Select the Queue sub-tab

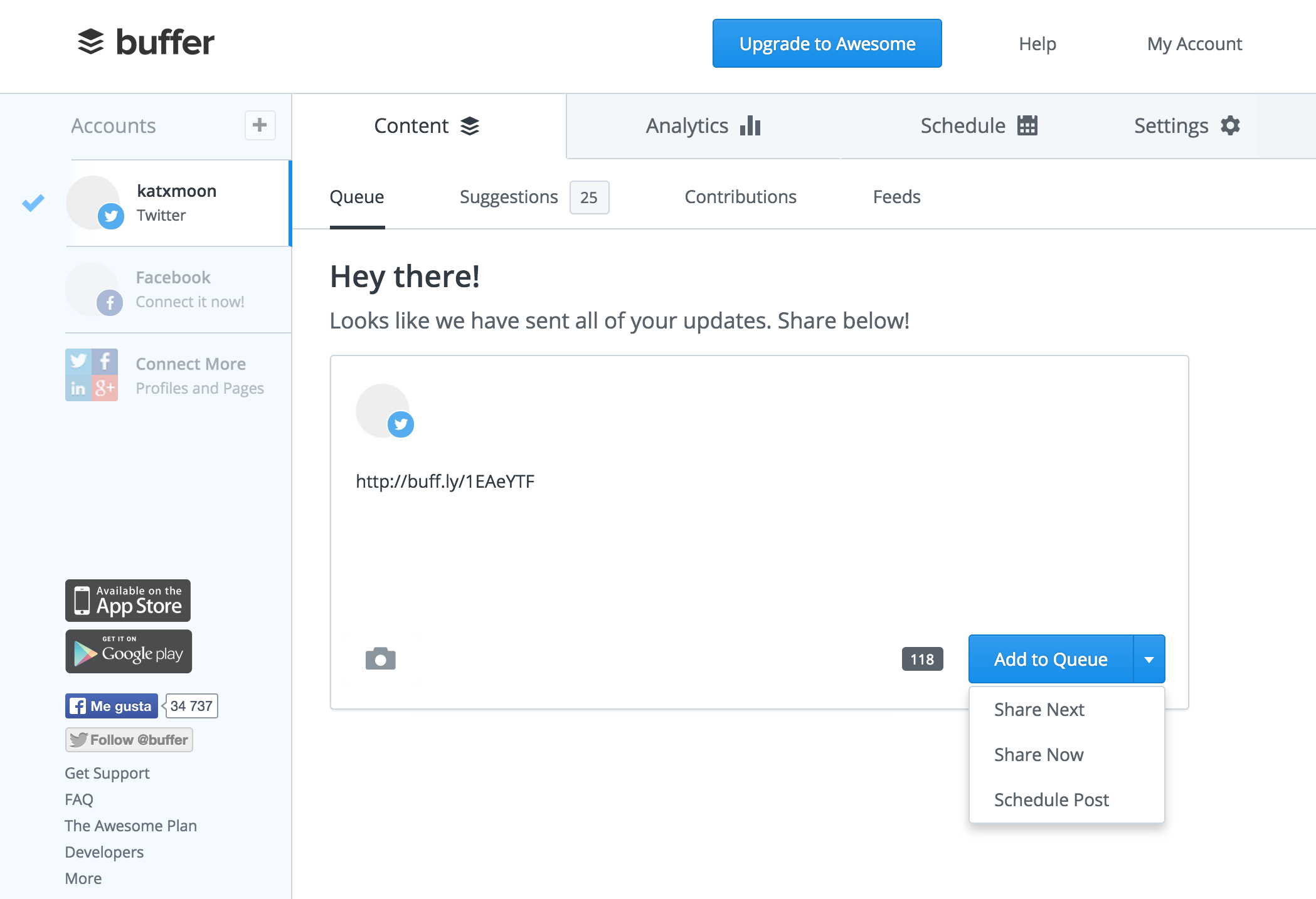pos(357,197)
